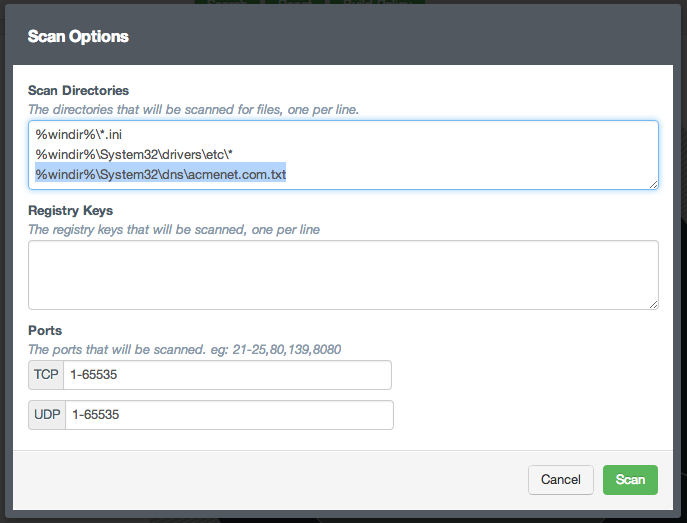Click the scan directories help text
This screenshot has height=523, width=687.
192,109
